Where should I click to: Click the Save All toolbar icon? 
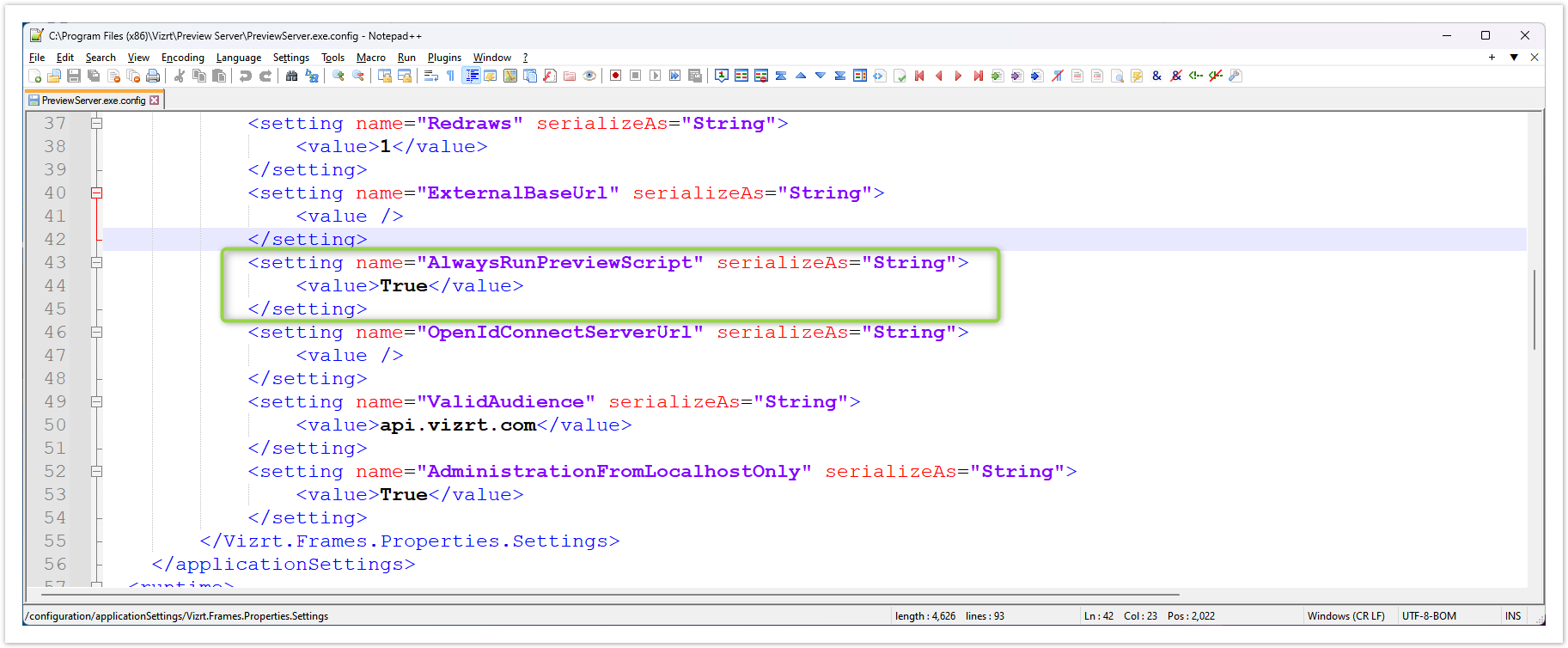point(94,76)
